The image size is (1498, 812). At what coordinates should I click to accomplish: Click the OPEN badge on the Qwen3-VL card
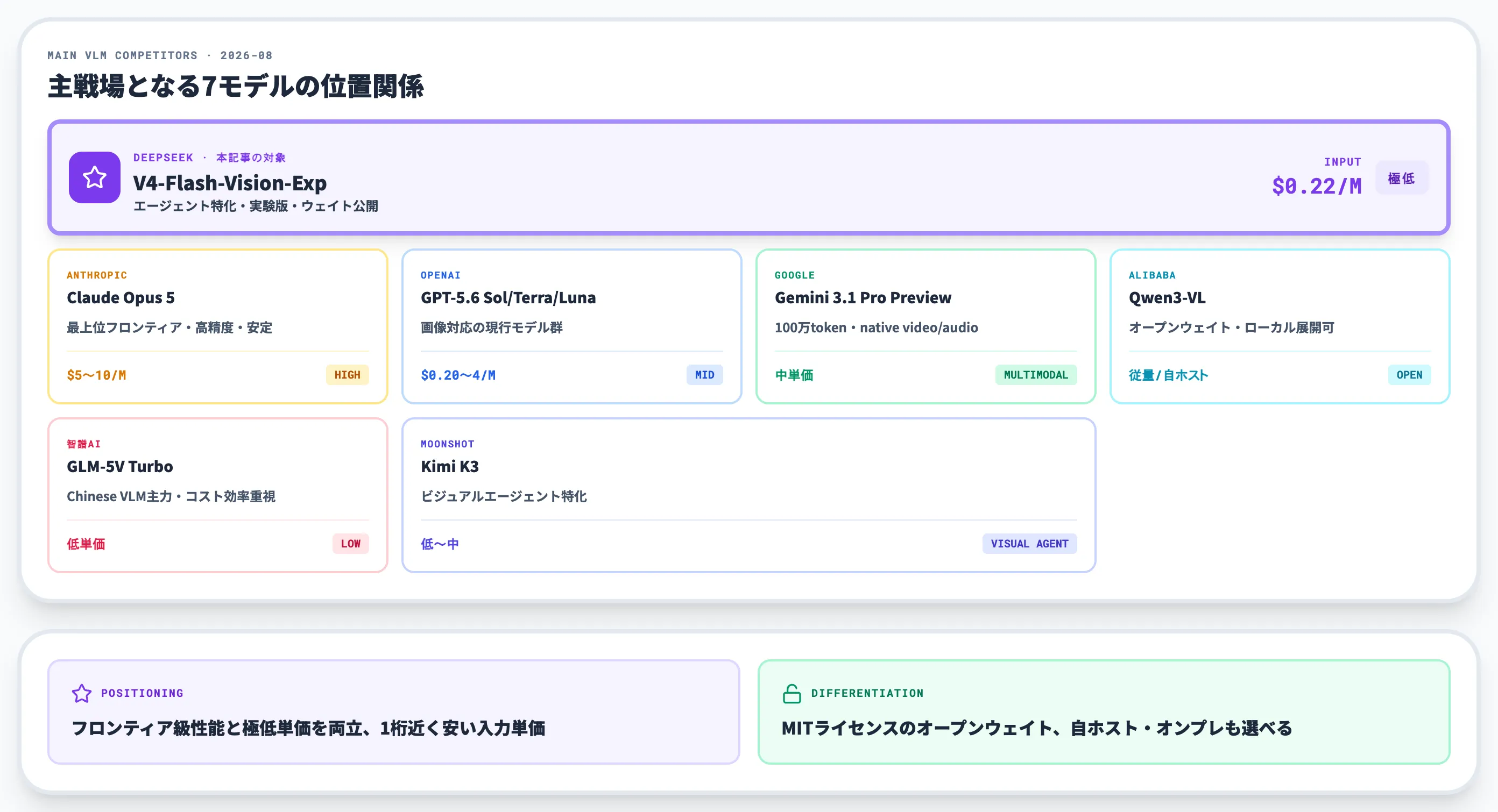click(1409, 375)
